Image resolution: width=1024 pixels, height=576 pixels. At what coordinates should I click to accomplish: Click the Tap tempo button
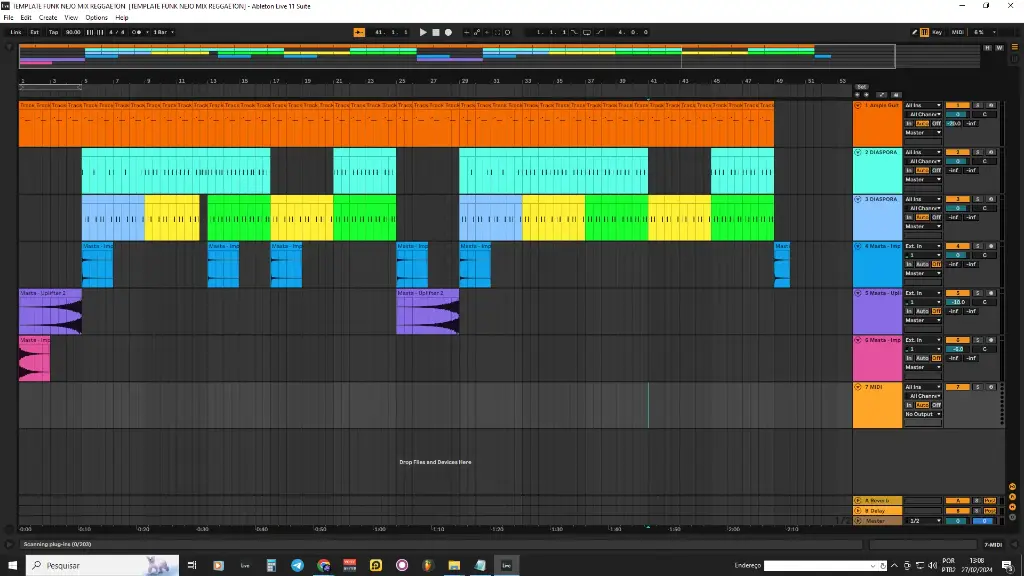click(54, 32)
